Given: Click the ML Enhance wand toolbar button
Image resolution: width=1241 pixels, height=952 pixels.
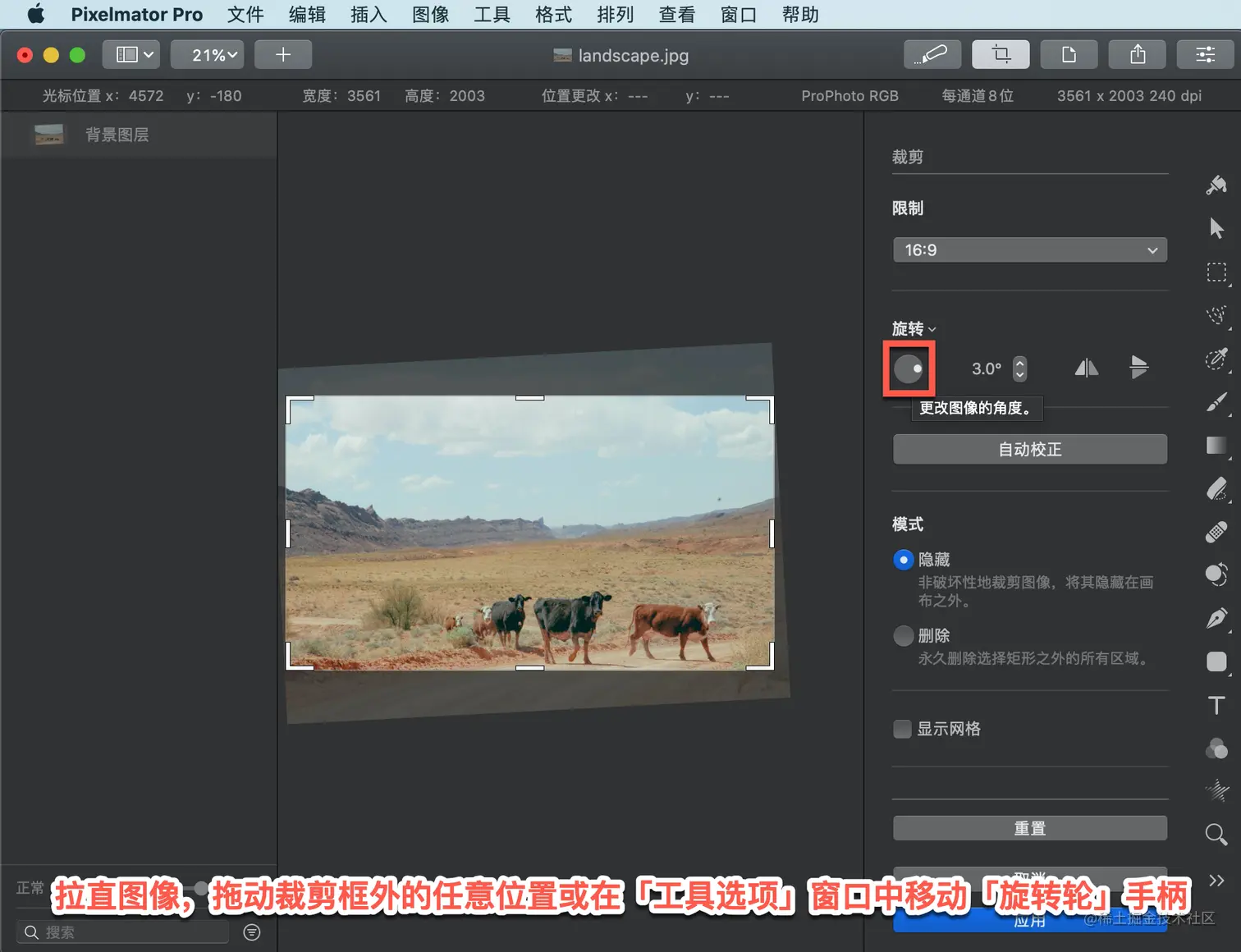Looking at the screenshot, I should 932,55.
